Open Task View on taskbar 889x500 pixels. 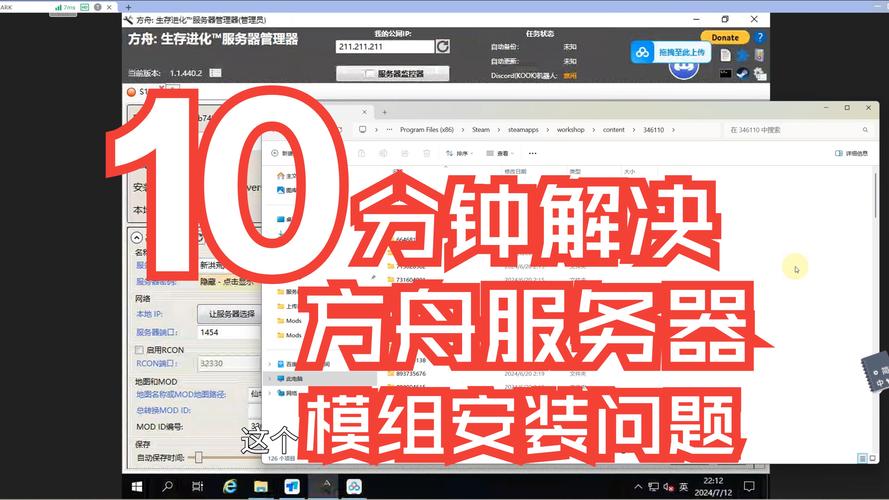tap(197, 486)
